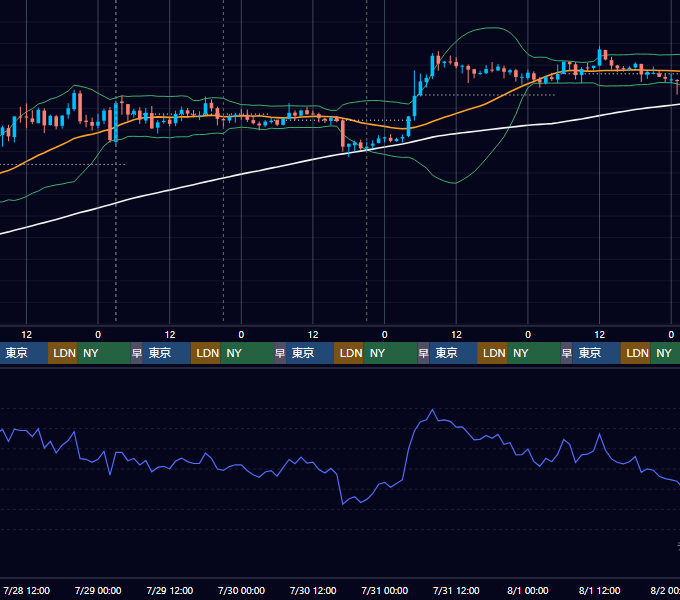The width and height of the screenshot is (680, 600).
Task: Click the 早 early-session block on 7/31
Action: 423,353
